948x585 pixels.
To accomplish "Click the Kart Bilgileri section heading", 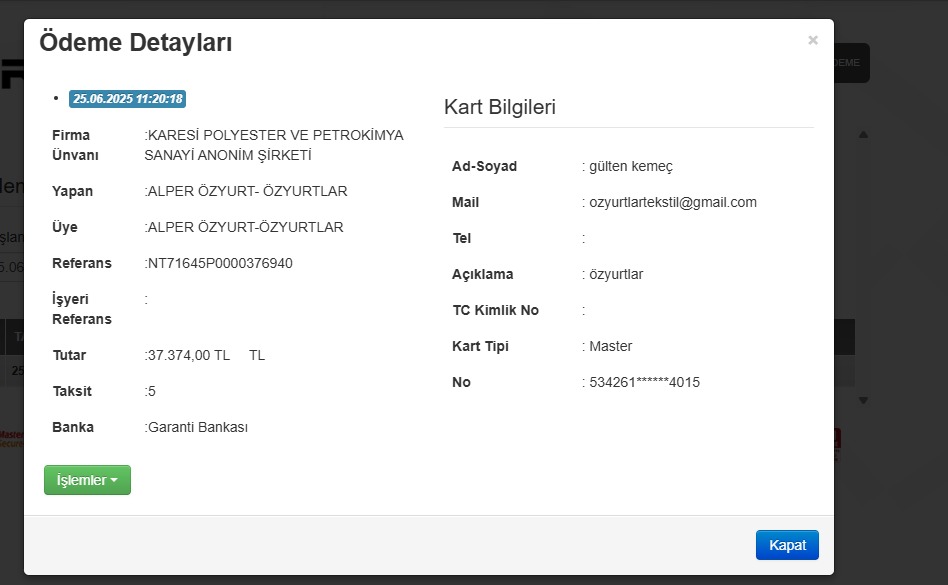I will [x=500, y=107].
